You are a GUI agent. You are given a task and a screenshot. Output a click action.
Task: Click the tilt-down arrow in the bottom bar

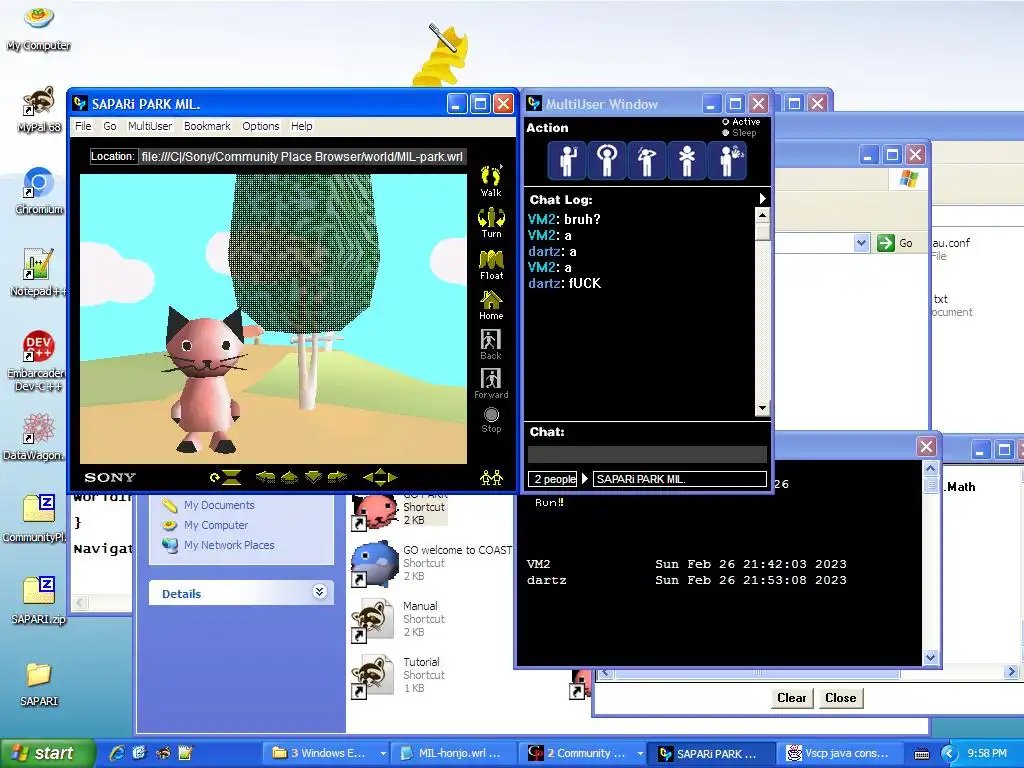coord(313,477)
